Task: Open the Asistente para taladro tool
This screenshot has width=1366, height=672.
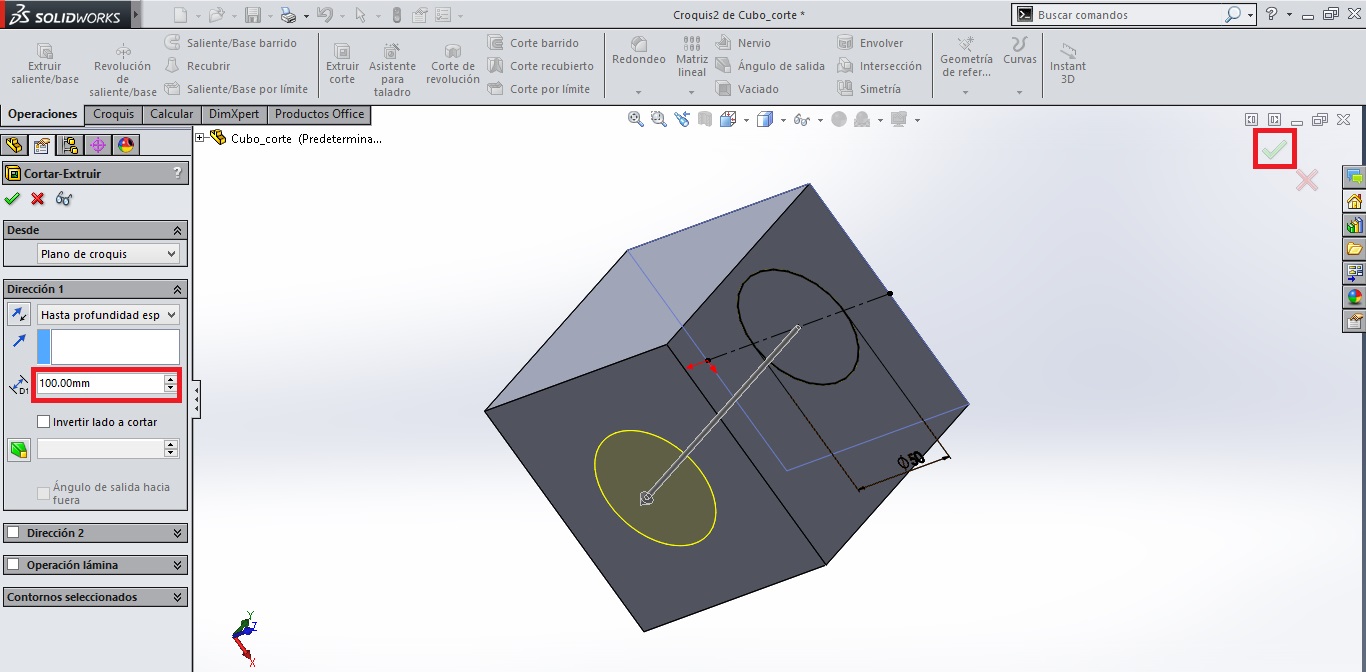Action: pyautogui.click(x=392, y=62)
